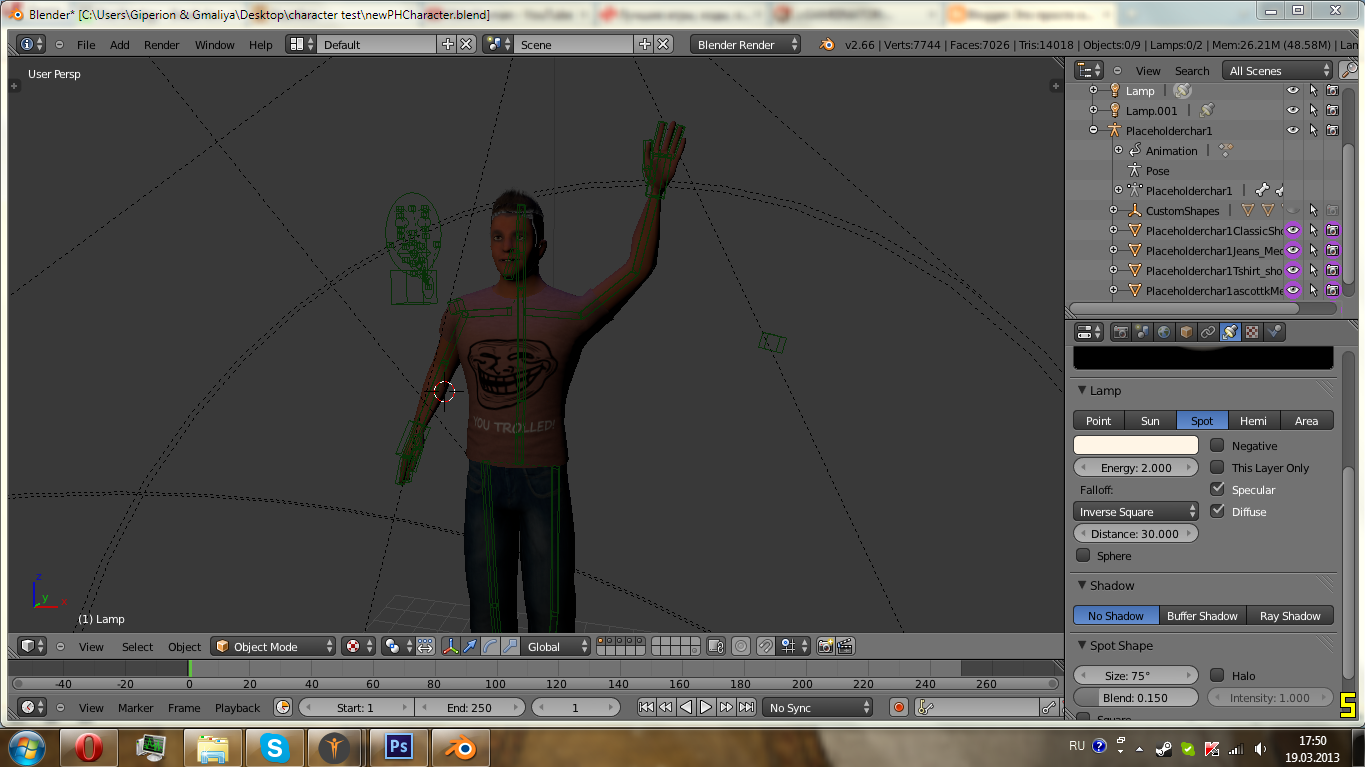This screenshot has width=1365, height=767.
Task: Enable the This Layer Only checkbox
Action: (1217, 467)
